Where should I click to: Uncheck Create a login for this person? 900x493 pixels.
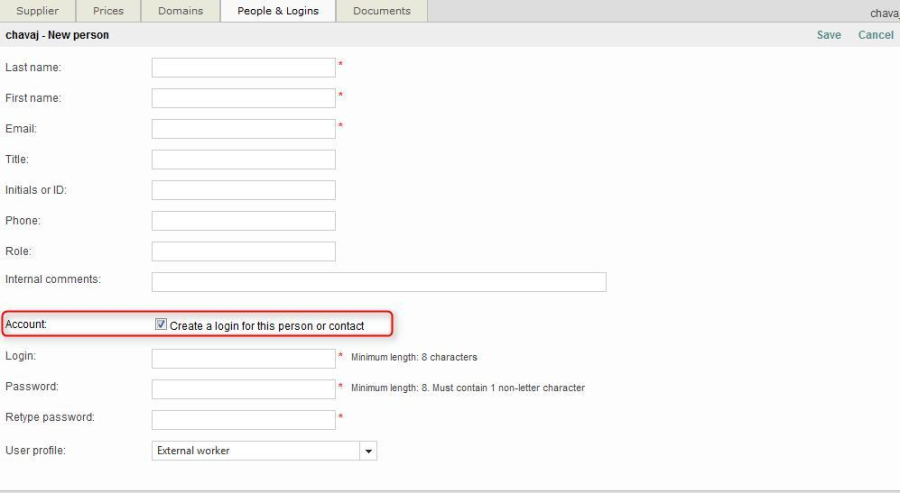coord(161,325)
